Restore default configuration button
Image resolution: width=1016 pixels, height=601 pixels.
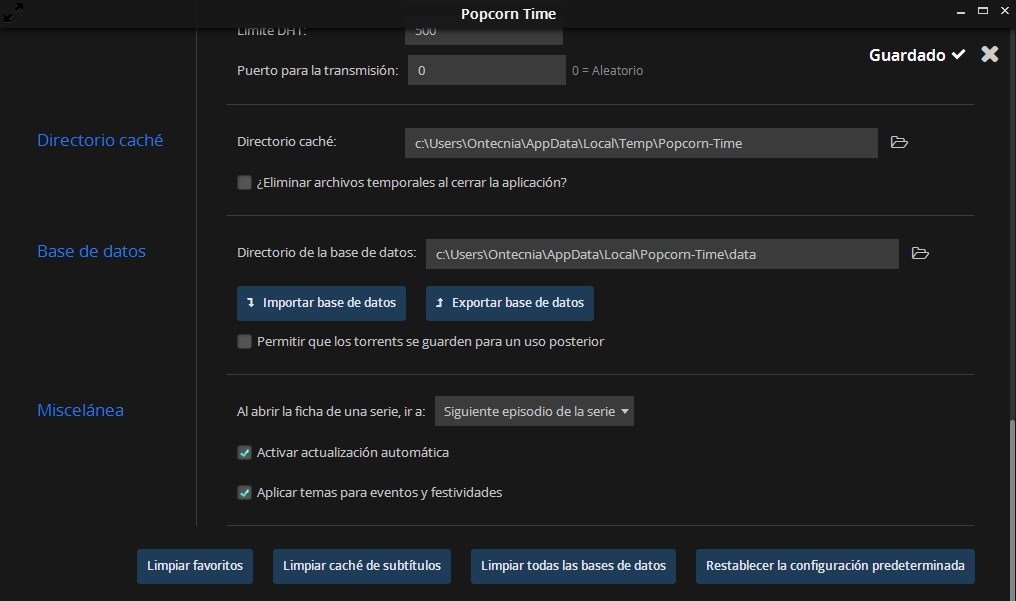835,566
